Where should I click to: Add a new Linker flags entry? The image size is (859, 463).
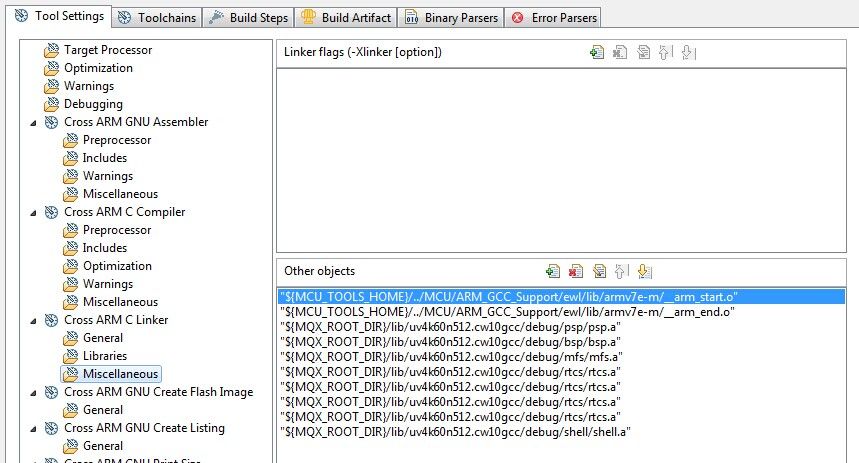click(597, 53)
